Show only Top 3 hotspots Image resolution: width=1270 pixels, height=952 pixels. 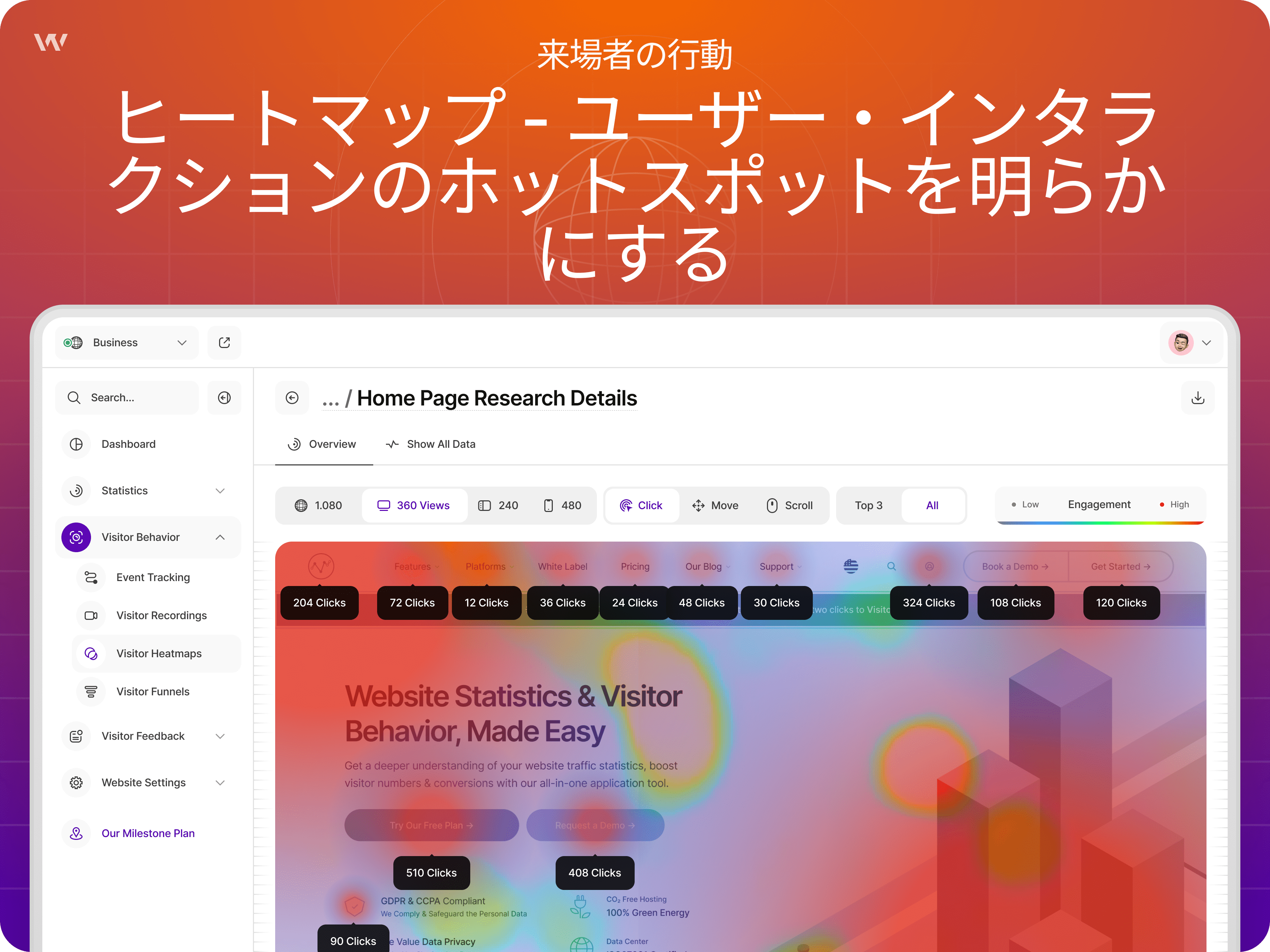pos(869,506)
